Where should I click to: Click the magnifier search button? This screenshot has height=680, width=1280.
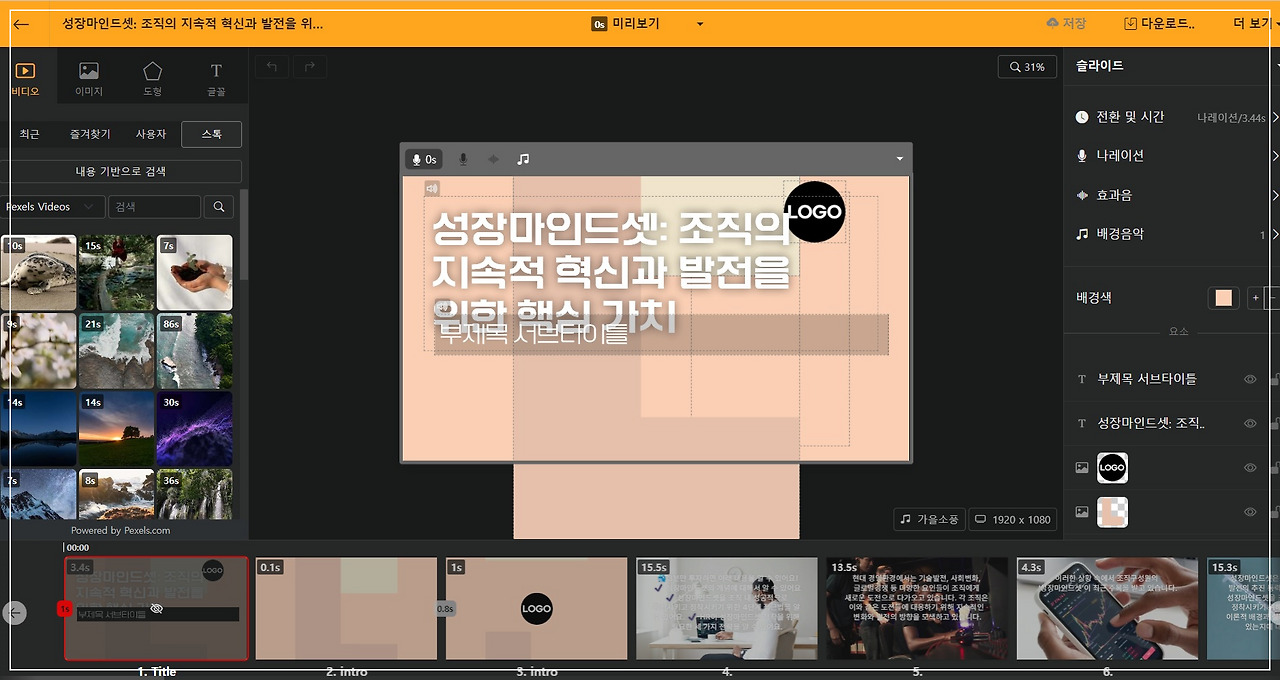[x=219, y=207]
